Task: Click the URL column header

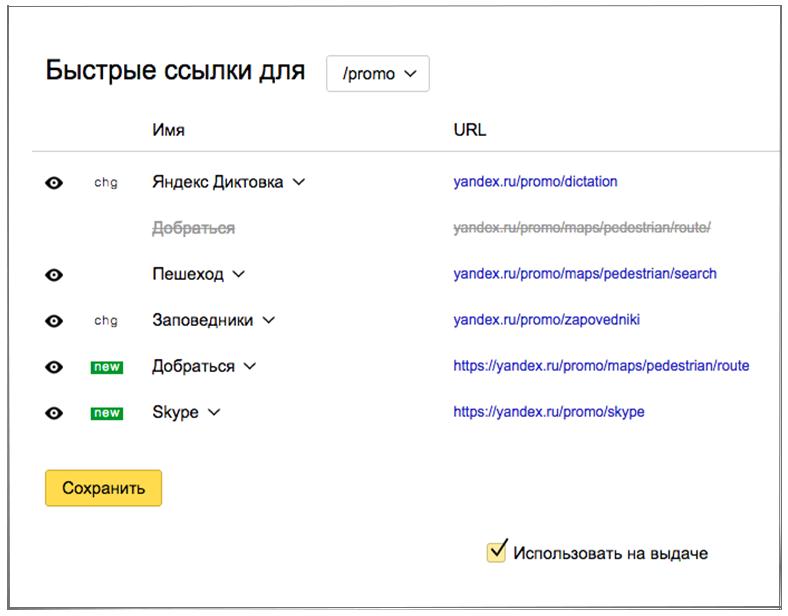Action: (x=470, y=130)
